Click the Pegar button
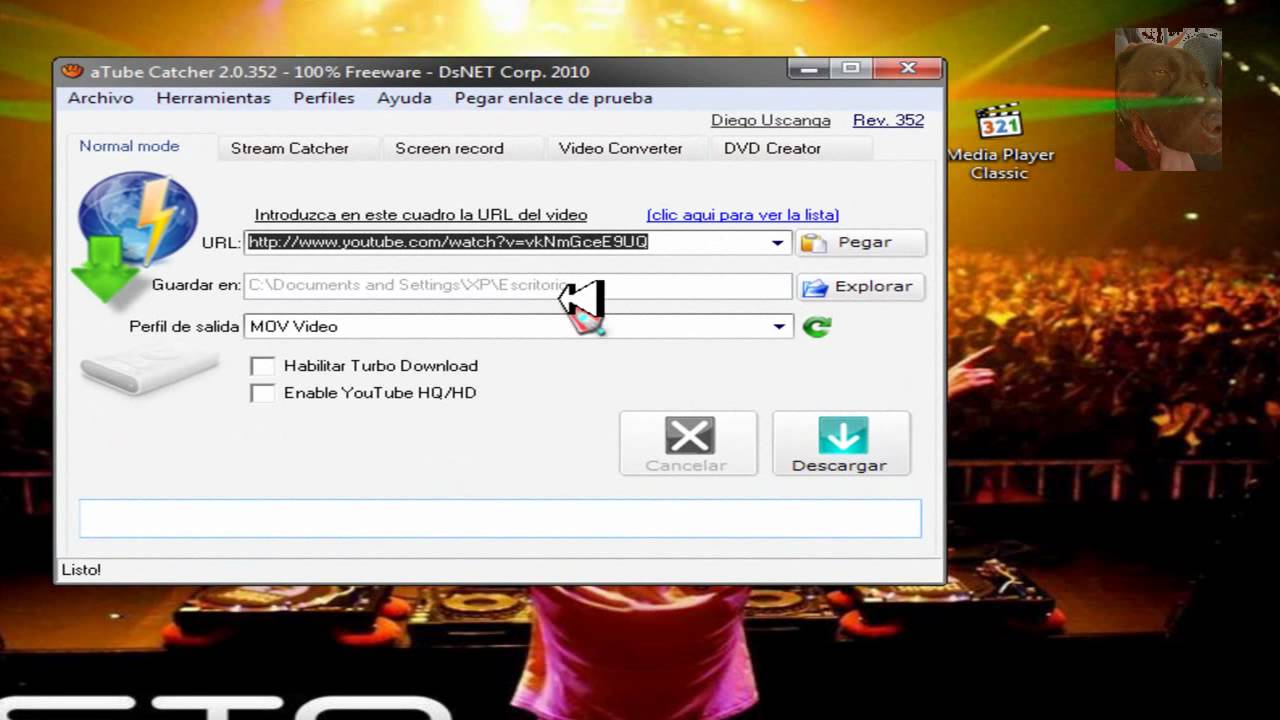Screen dimensions: 1280x720 point(862,243)
